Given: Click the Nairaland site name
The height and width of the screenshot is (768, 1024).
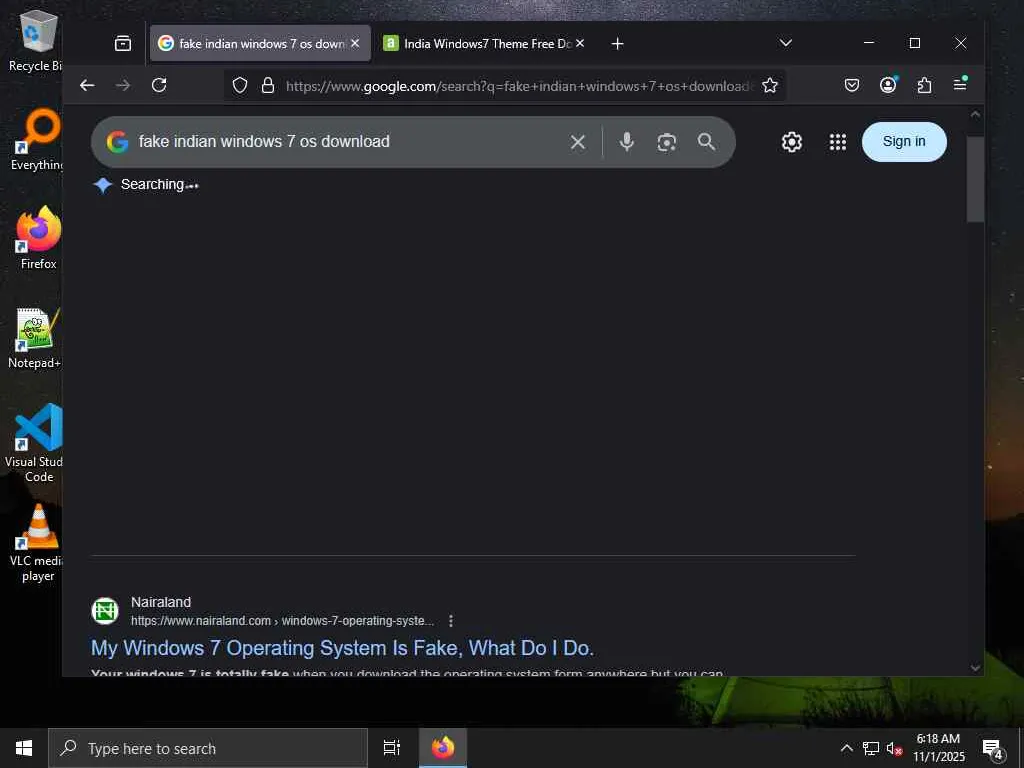Looking at the screenshot, I should pyautogui.click(x=161, y=602).
